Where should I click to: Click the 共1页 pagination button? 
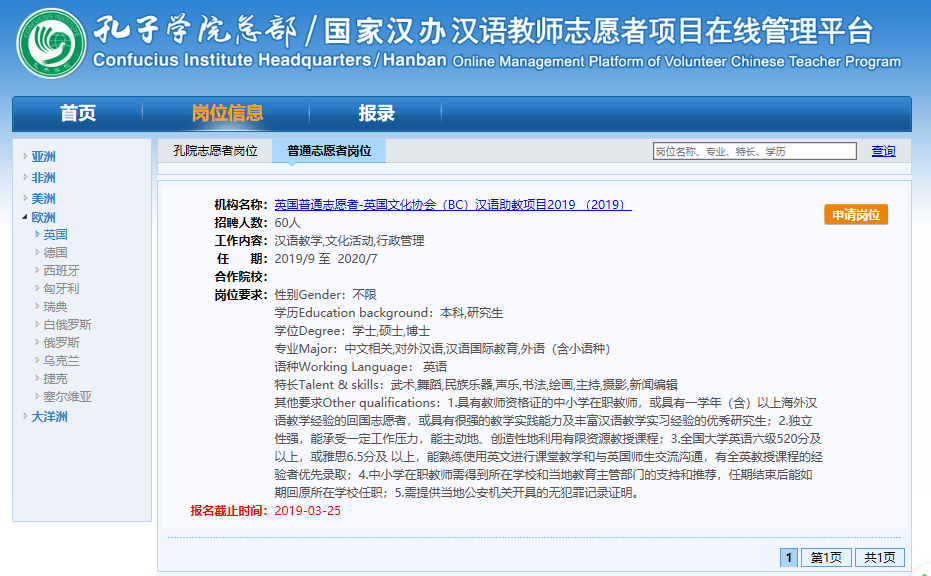879,558
